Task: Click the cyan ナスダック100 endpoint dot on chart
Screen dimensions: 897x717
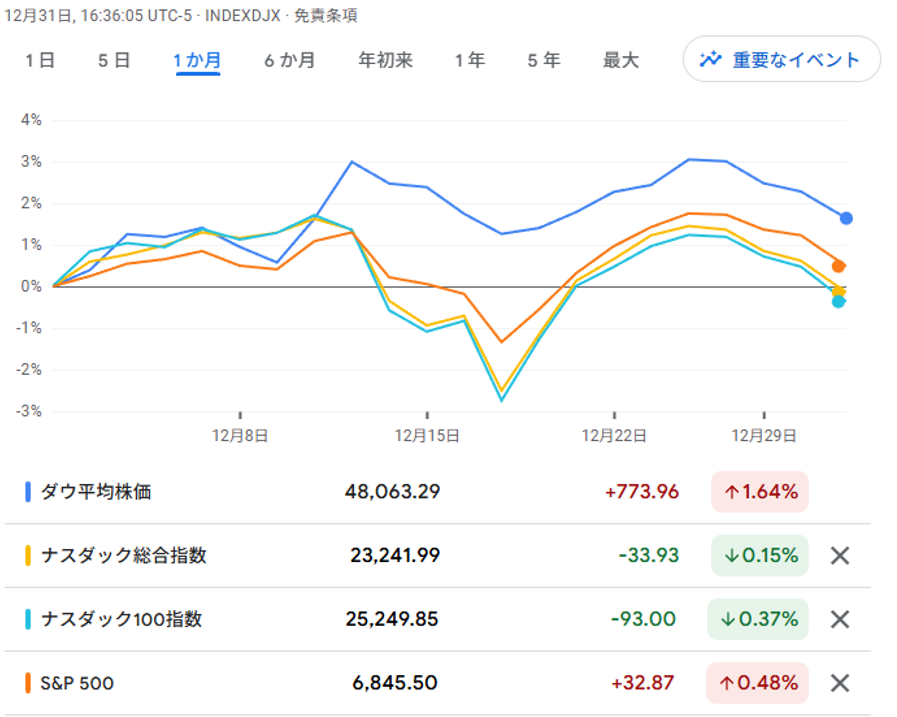Action: pos(839,301)
